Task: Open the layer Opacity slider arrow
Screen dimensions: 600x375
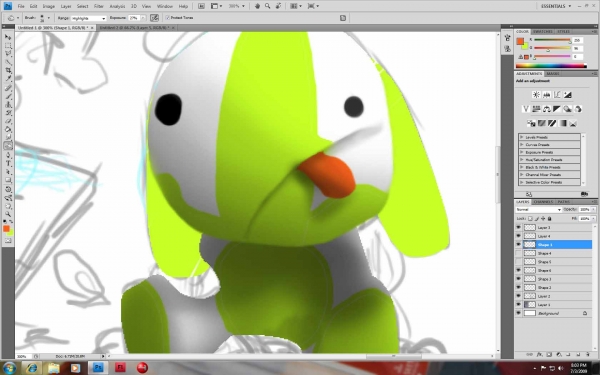Action: [593, 210]
